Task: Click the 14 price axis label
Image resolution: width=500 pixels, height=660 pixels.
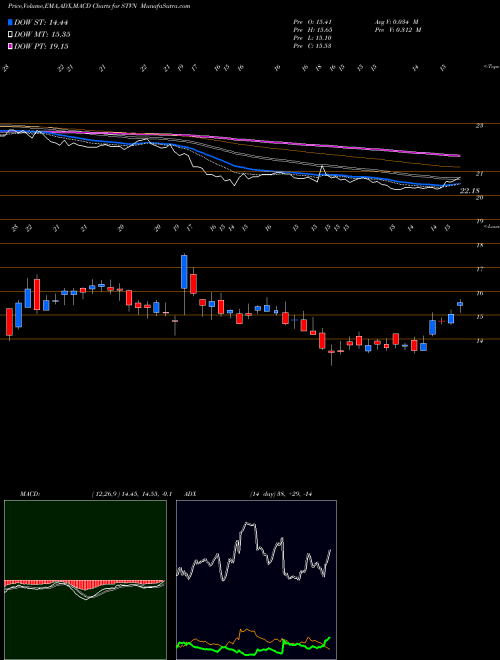Action: pos(479,341)
